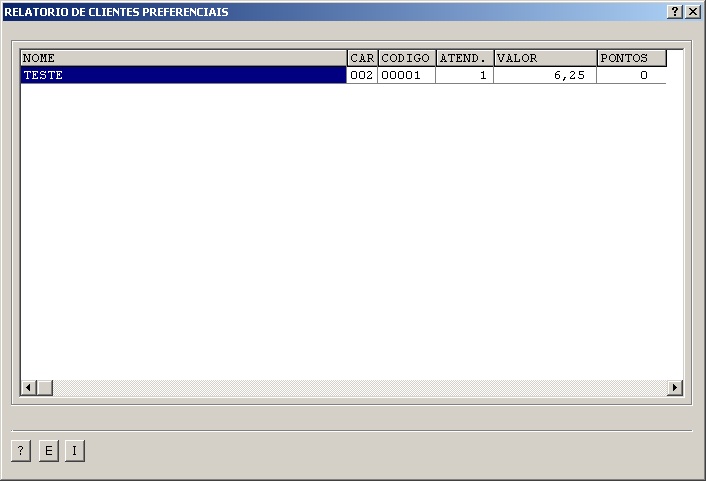
Task: Select the value cell 6,25
Action: tap(545, 75)
